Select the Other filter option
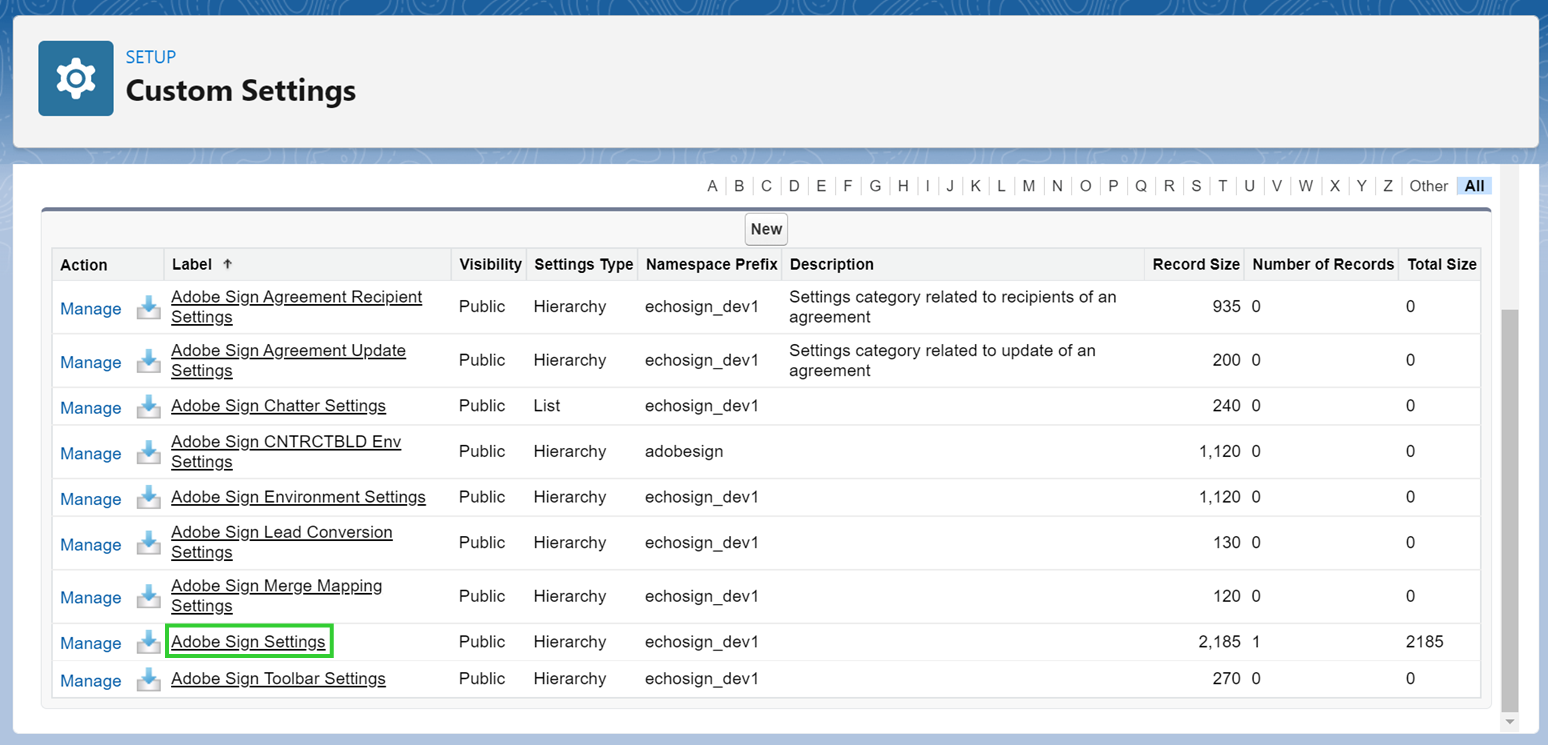Viewport: 1548px width, 745px height. (1428, 186)
